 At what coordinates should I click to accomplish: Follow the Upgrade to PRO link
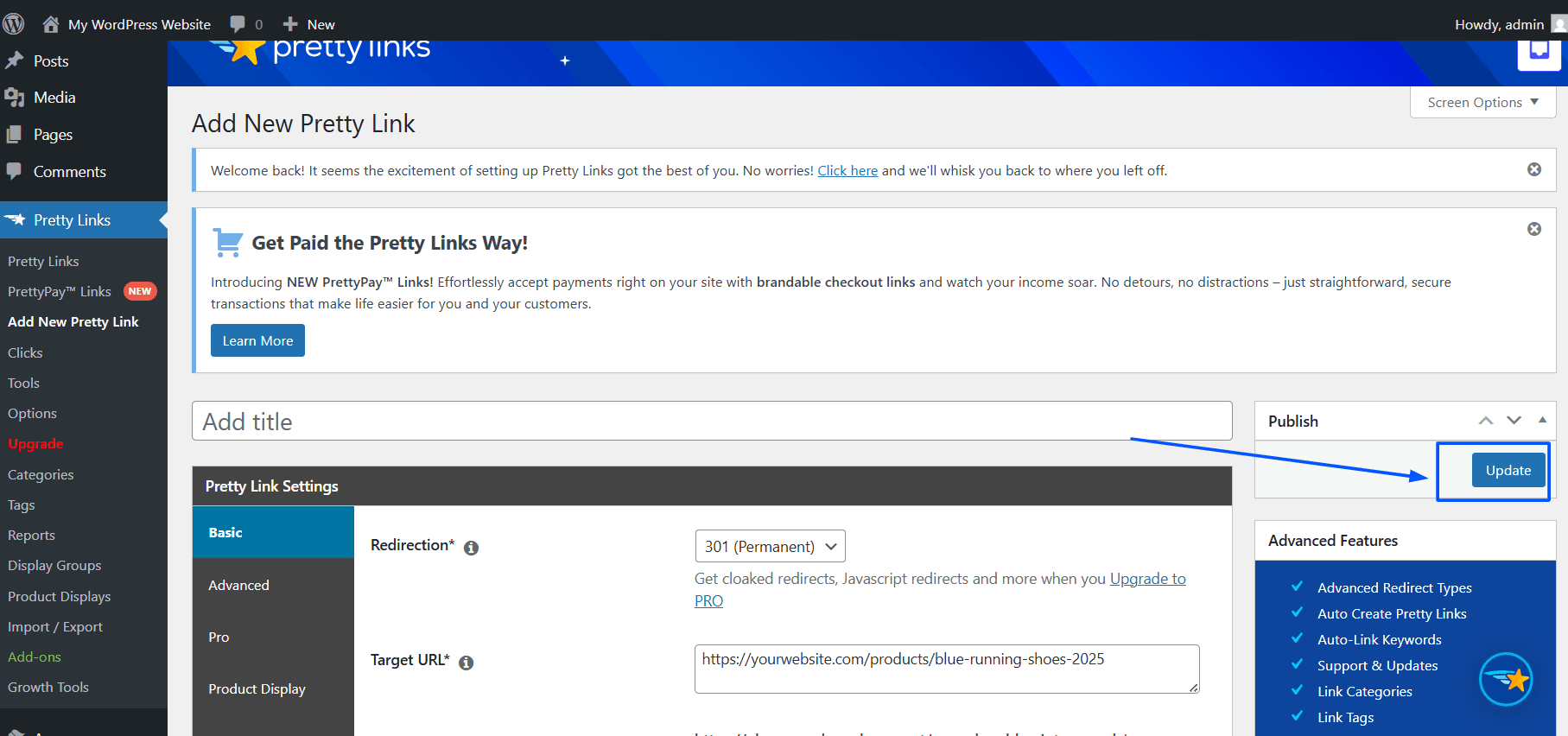pyautogui.click(x=1148, y=579)
